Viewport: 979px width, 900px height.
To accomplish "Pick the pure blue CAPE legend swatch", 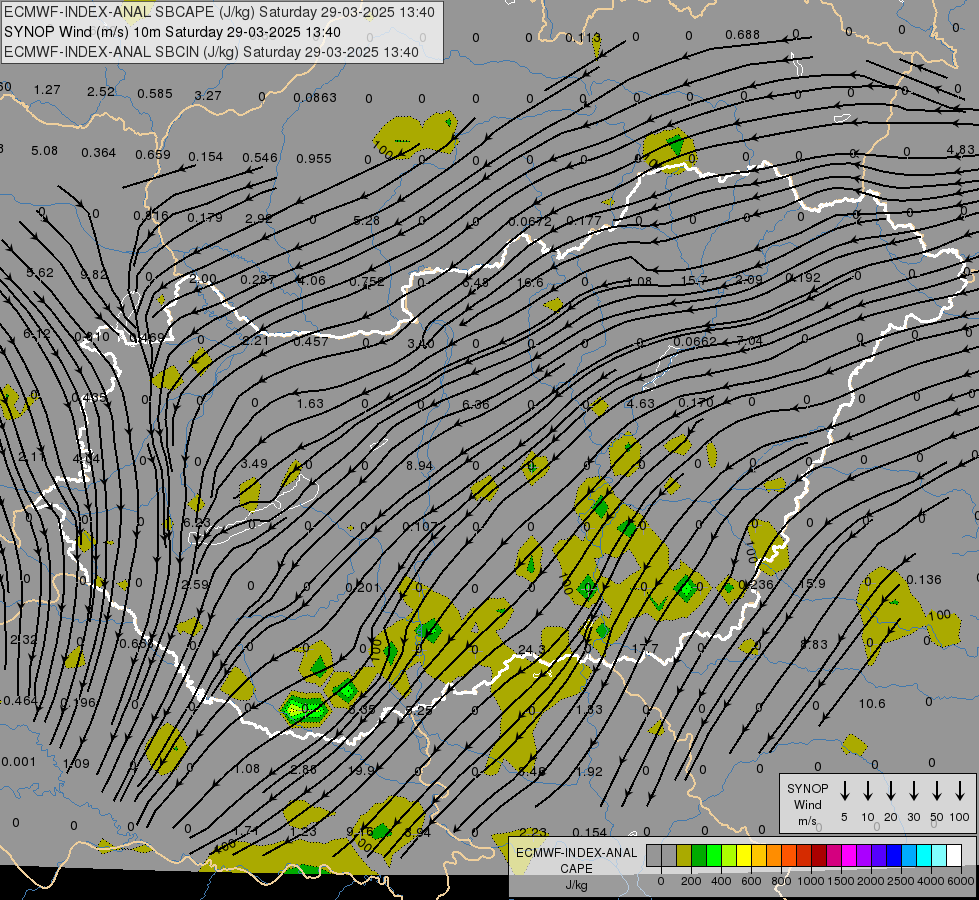I will tap(893, 856).
